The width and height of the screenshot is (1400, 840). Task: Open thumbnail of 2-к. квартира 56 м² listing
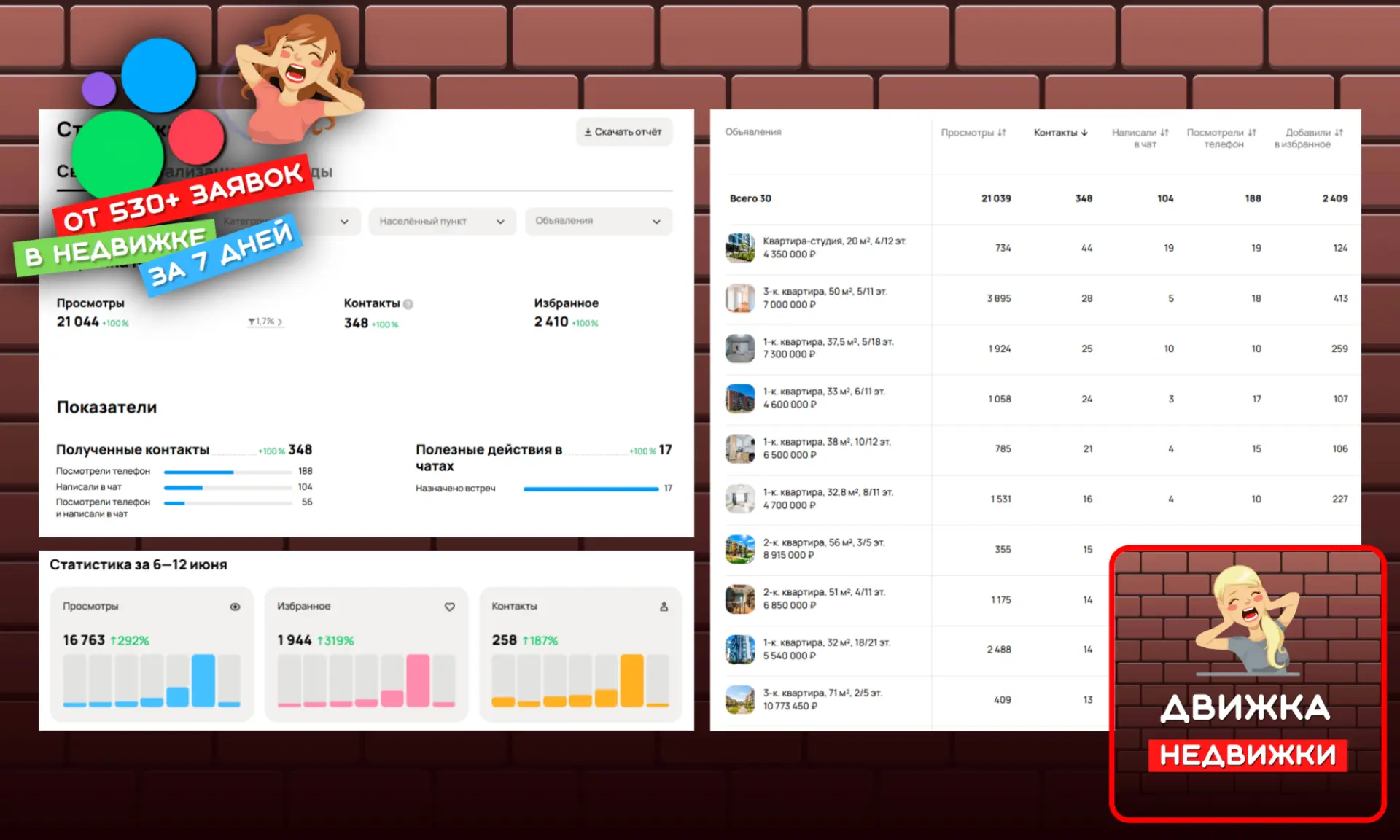[x=740, y=549]
